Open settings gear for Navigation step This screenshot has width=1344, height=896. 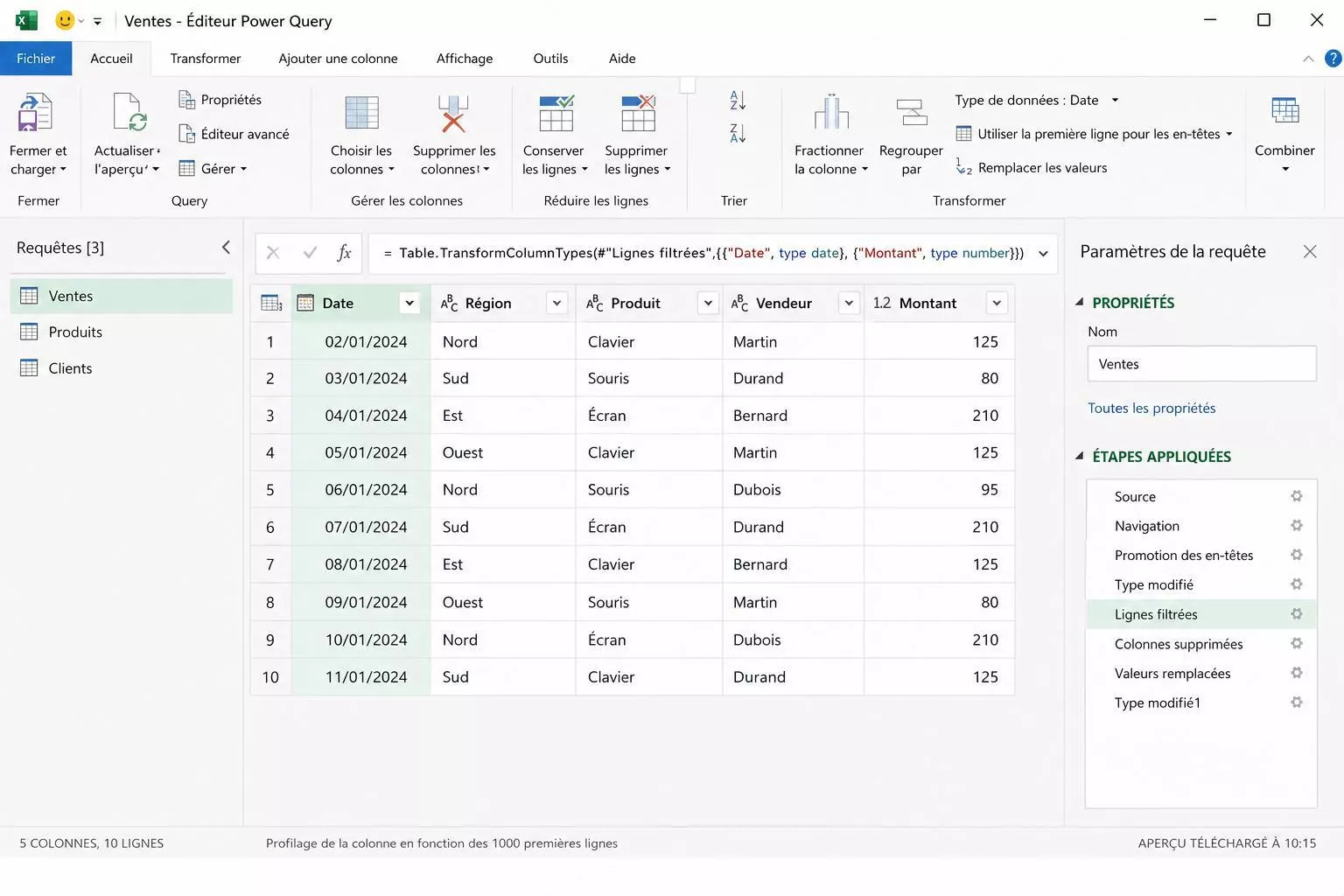coord(1297,526)
